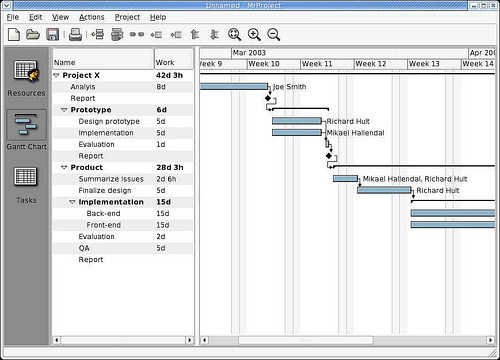Click the Gantt chart scroll-left arrow

(204, 340)
